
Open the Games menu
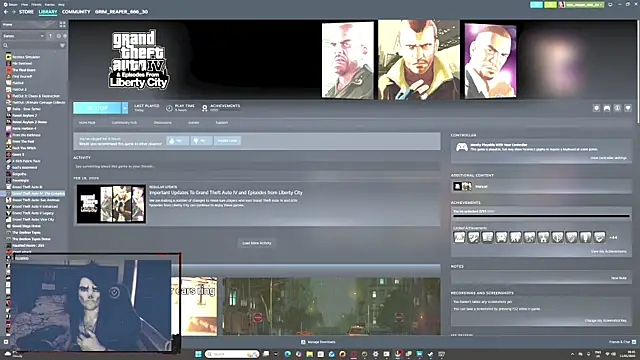click(49, 4)
